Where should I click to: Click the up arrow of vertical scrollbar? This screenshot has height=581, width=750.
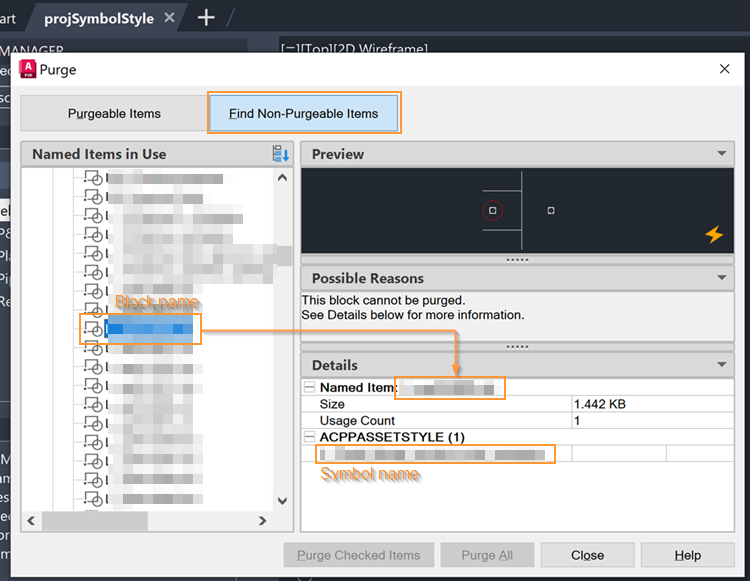pos(282,178)
